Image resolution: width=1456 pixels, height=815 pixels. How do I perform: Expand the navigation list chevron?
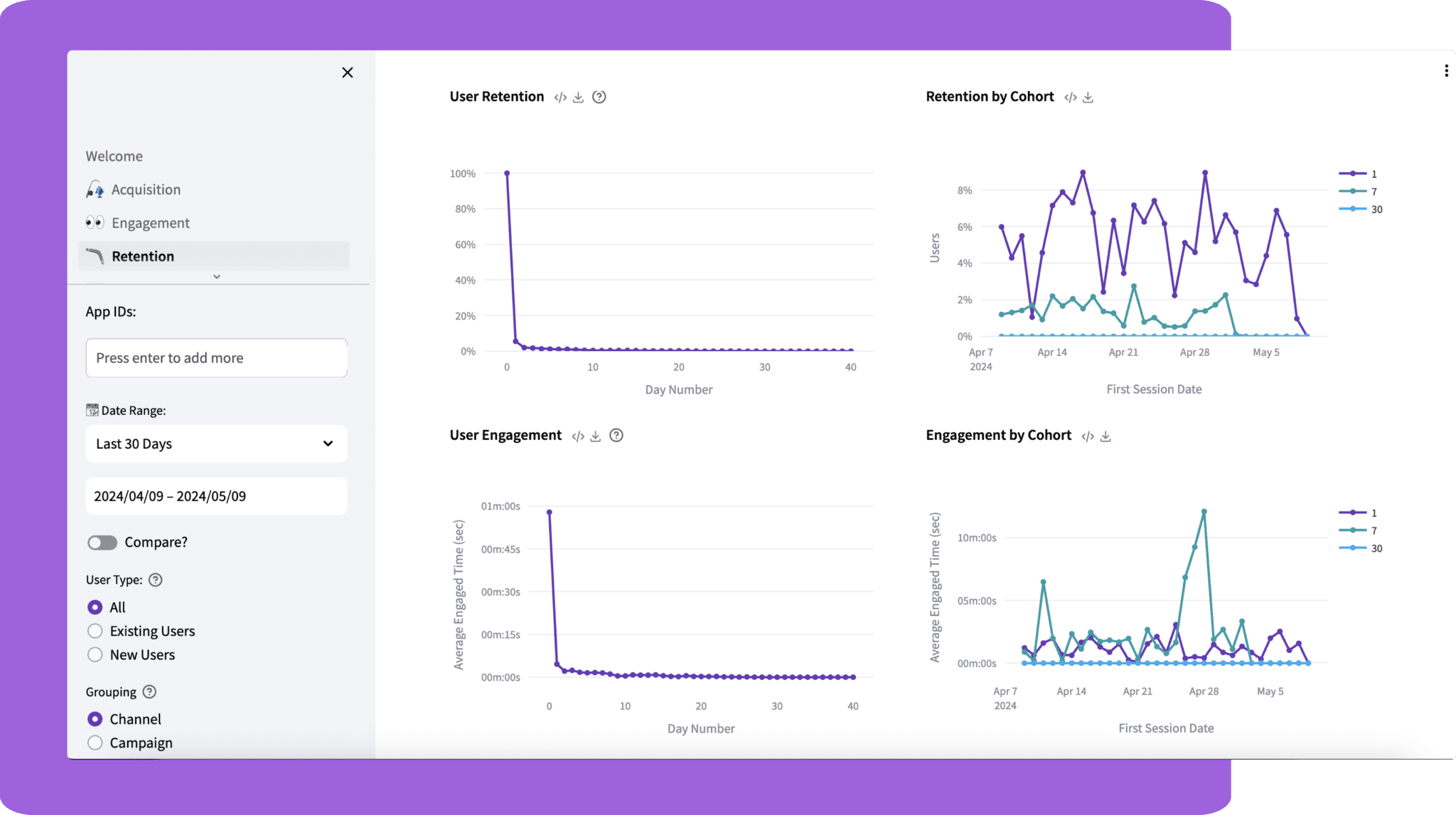pos(217,277)
